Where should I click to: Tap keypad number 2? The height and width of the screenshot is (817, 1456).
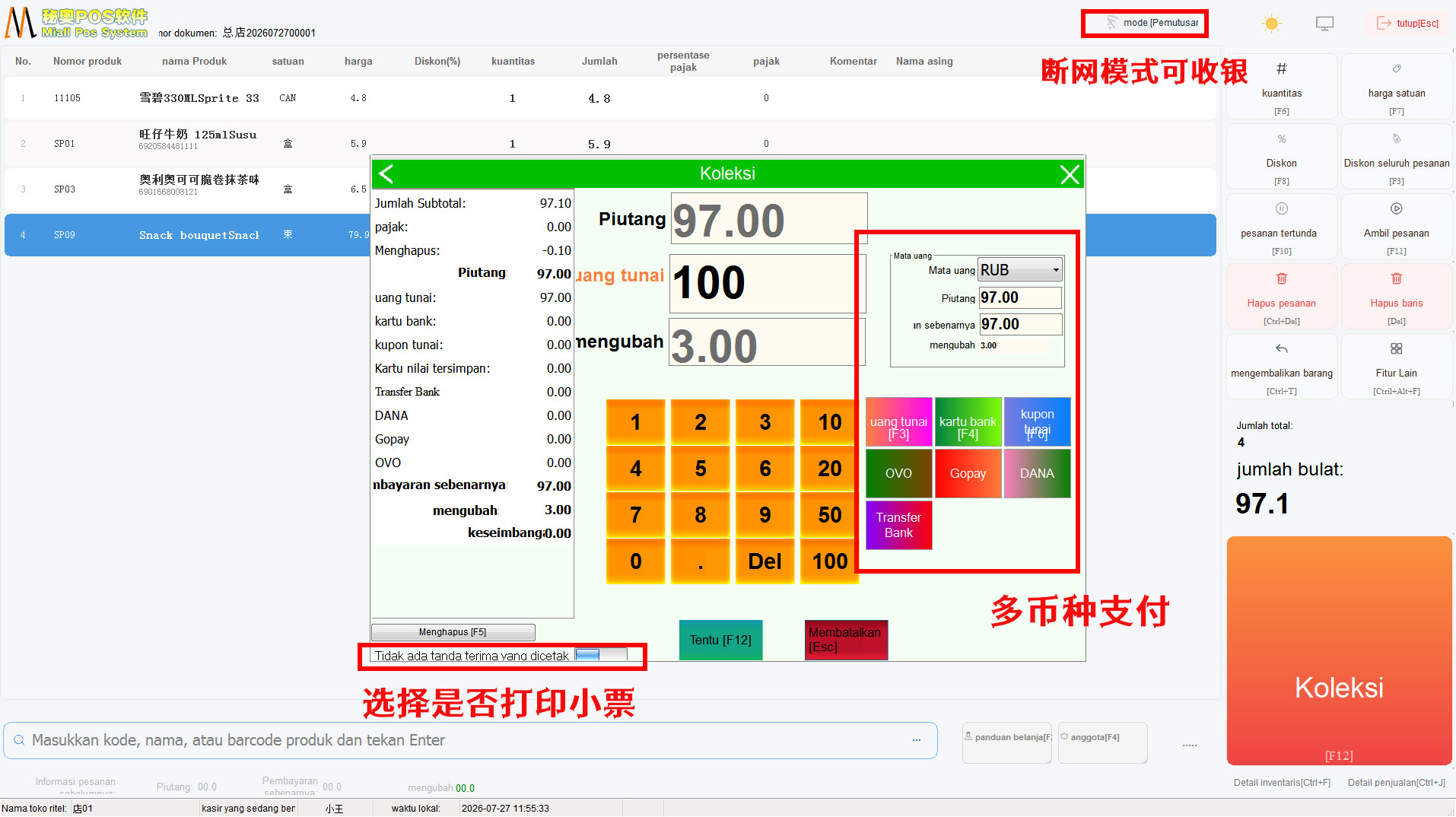[701, 422]
